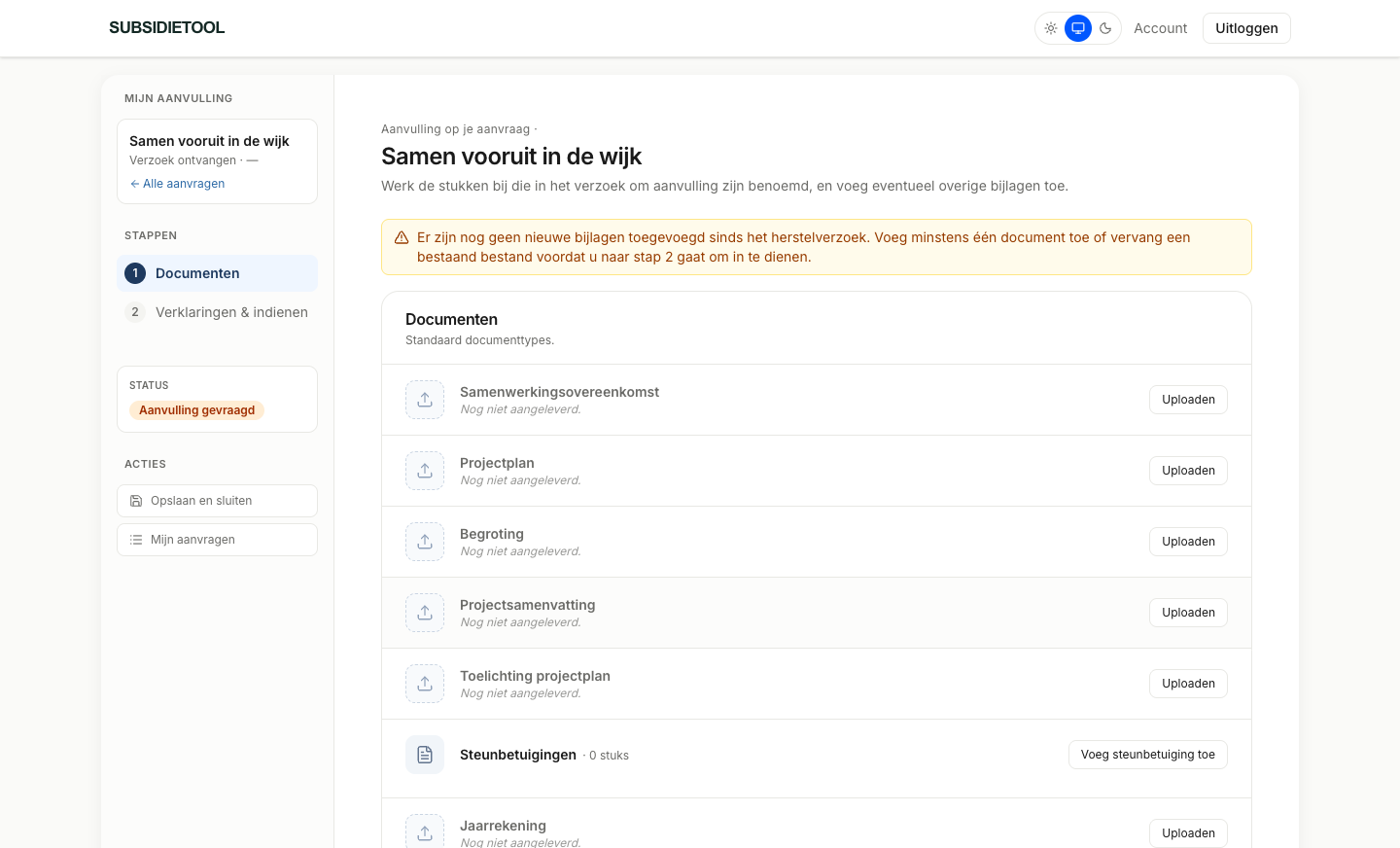Click the warning triangle icon in alert

(x=402, y=237)
